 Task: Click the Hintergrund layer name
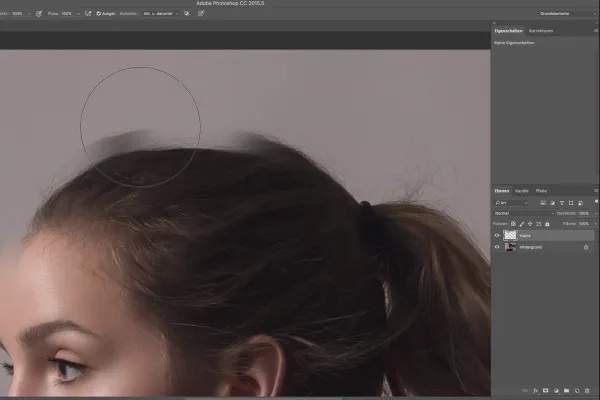[x=531, y=247]
